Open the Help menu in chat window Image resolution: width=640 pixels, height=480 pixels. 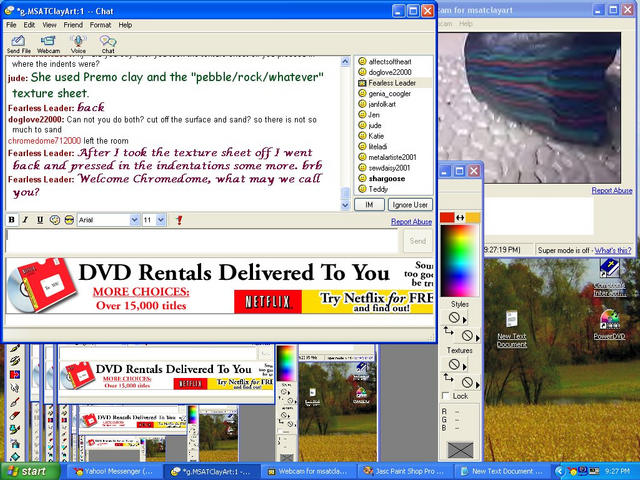[x=125, y=25]
